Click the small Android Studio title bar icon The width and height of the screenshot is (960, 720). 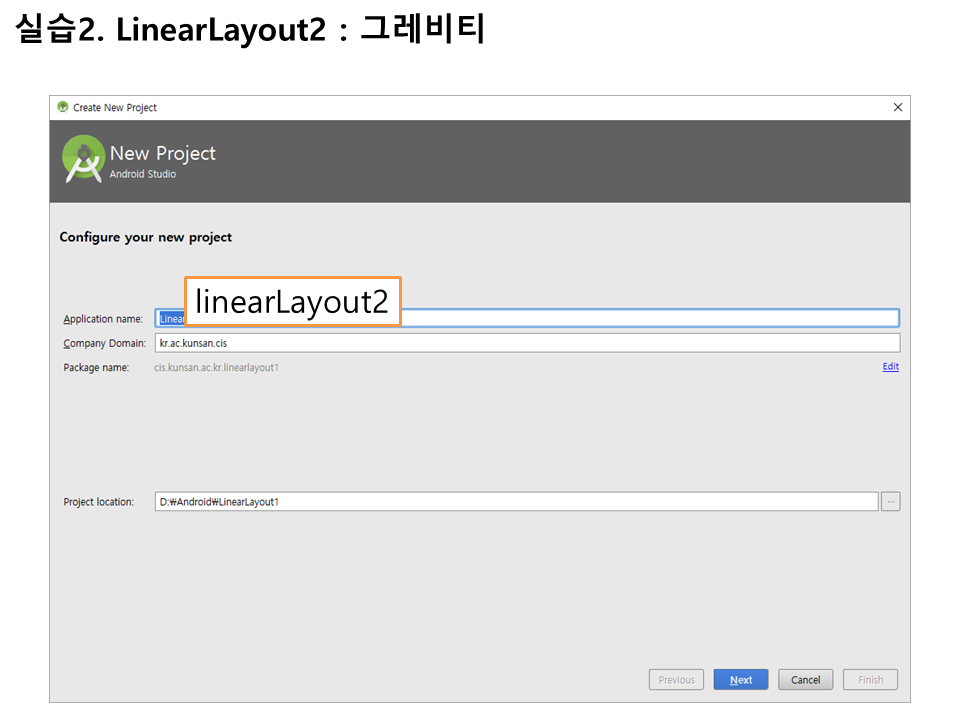pyautogui.click(x=63, y=107)
